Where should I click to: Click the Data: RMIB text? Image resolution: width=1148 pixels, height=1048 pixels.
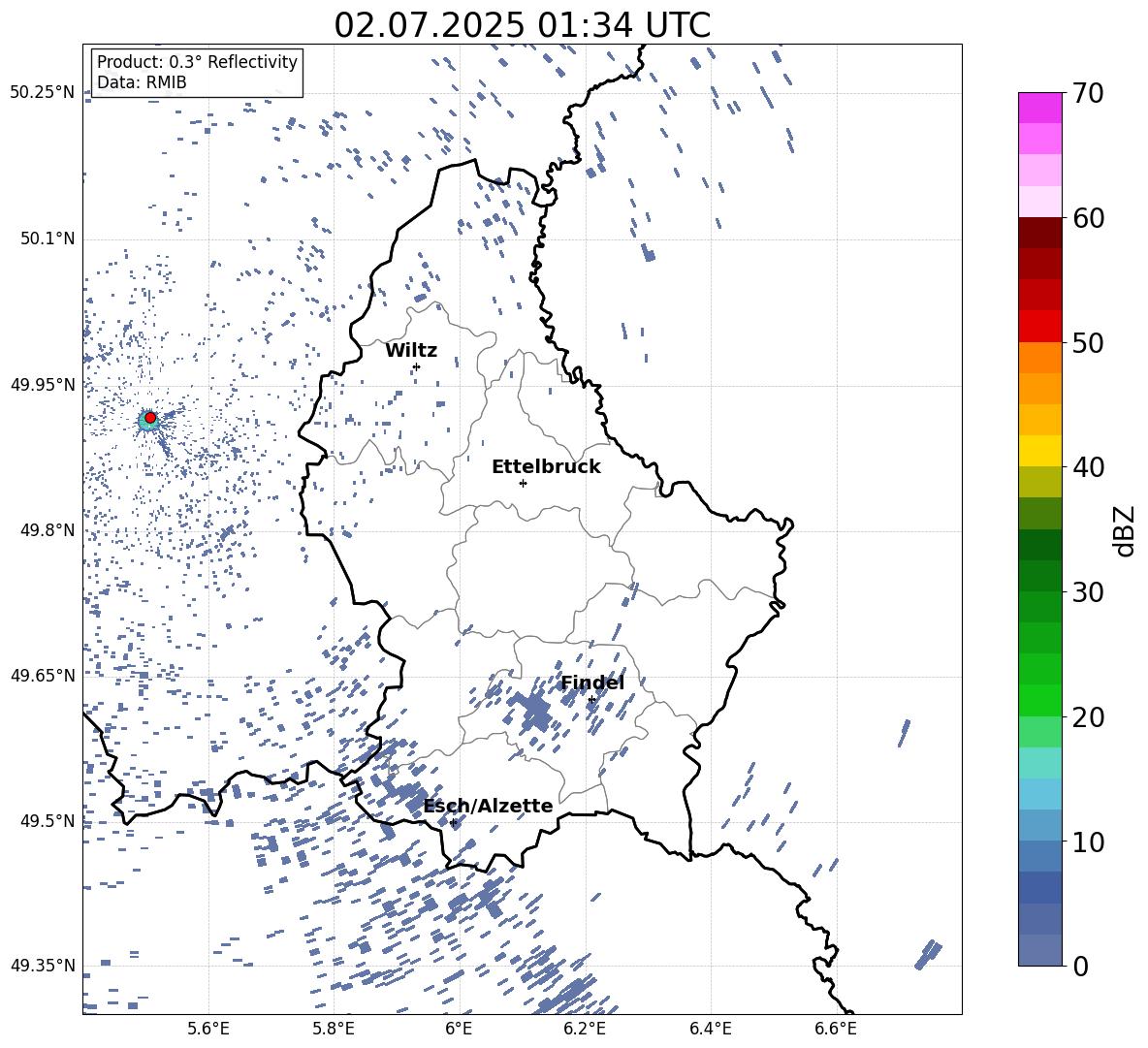click(142, 82)
